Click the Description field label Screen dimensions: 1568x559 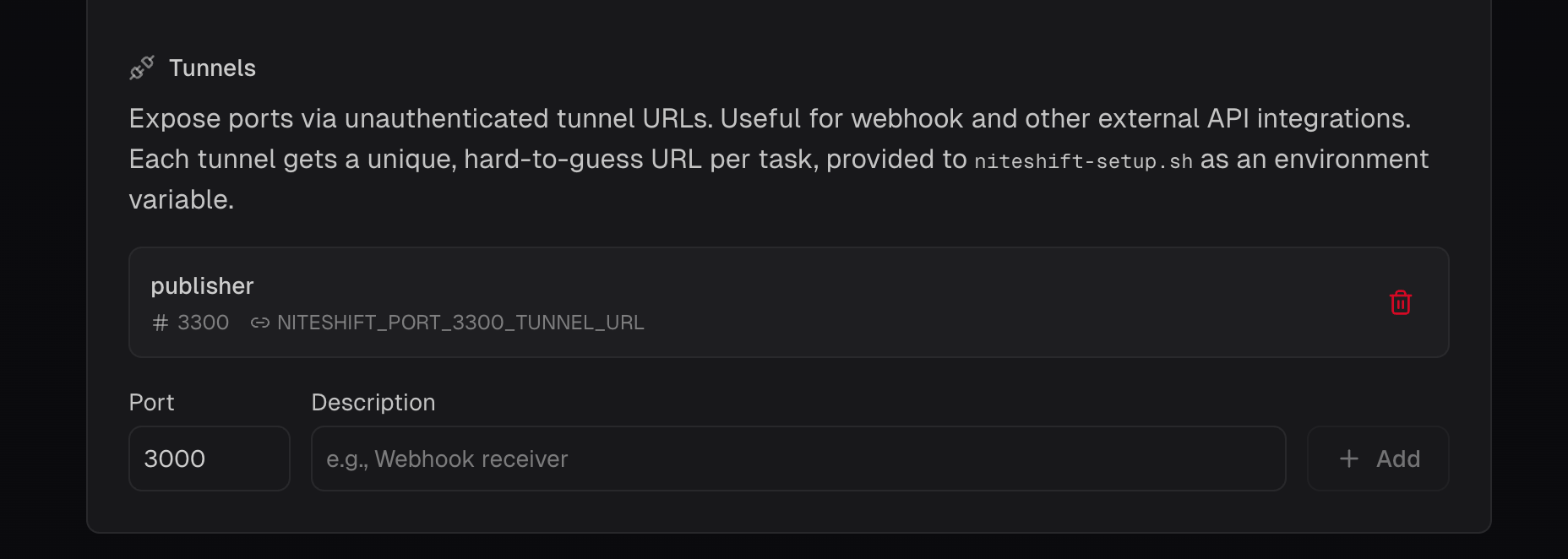pyautogui.click(x=373, y=403)
